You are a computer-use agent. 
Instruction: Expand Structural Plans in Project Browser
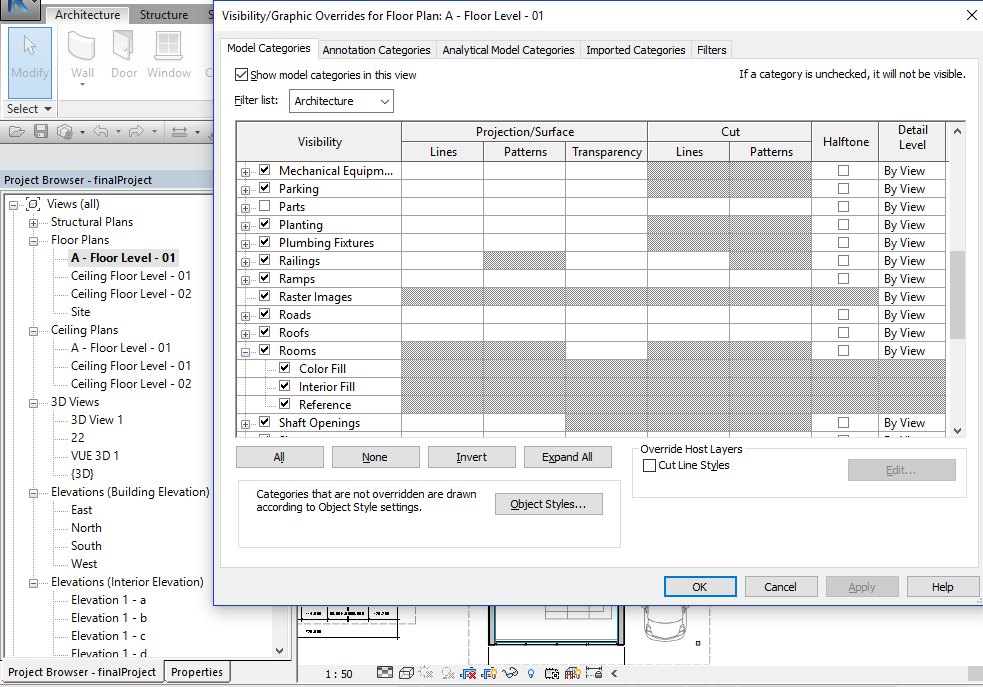33,223
